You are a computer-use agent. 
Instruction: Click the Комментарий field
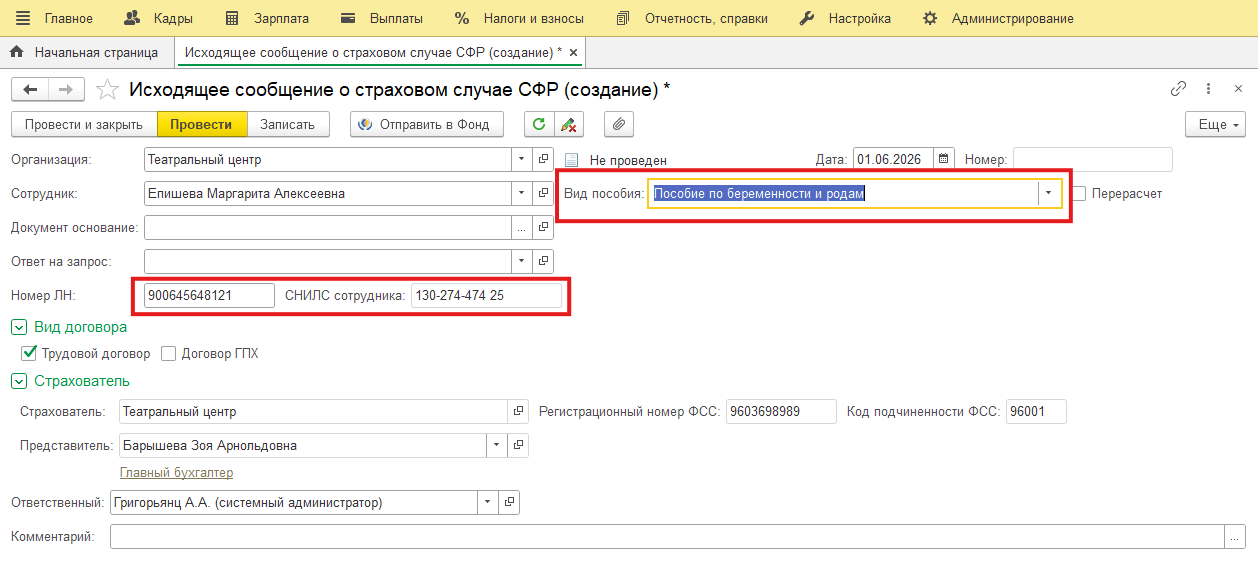[668, 537]
